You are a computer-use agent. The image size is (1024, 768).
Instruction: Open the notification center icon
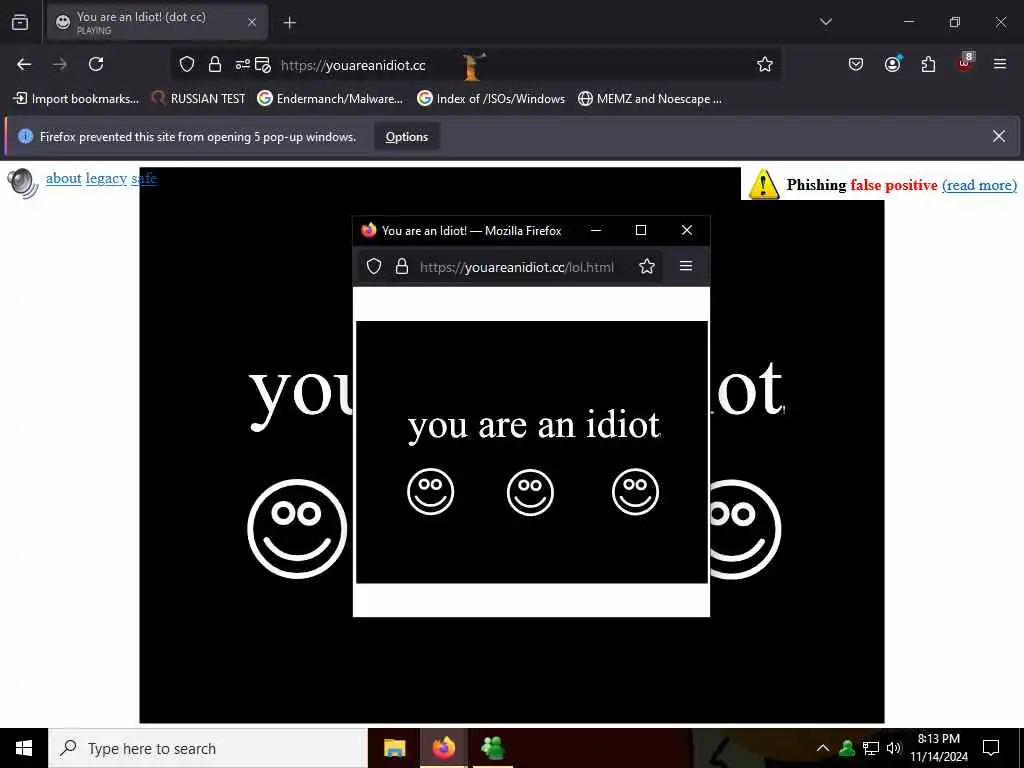[991, 748]
